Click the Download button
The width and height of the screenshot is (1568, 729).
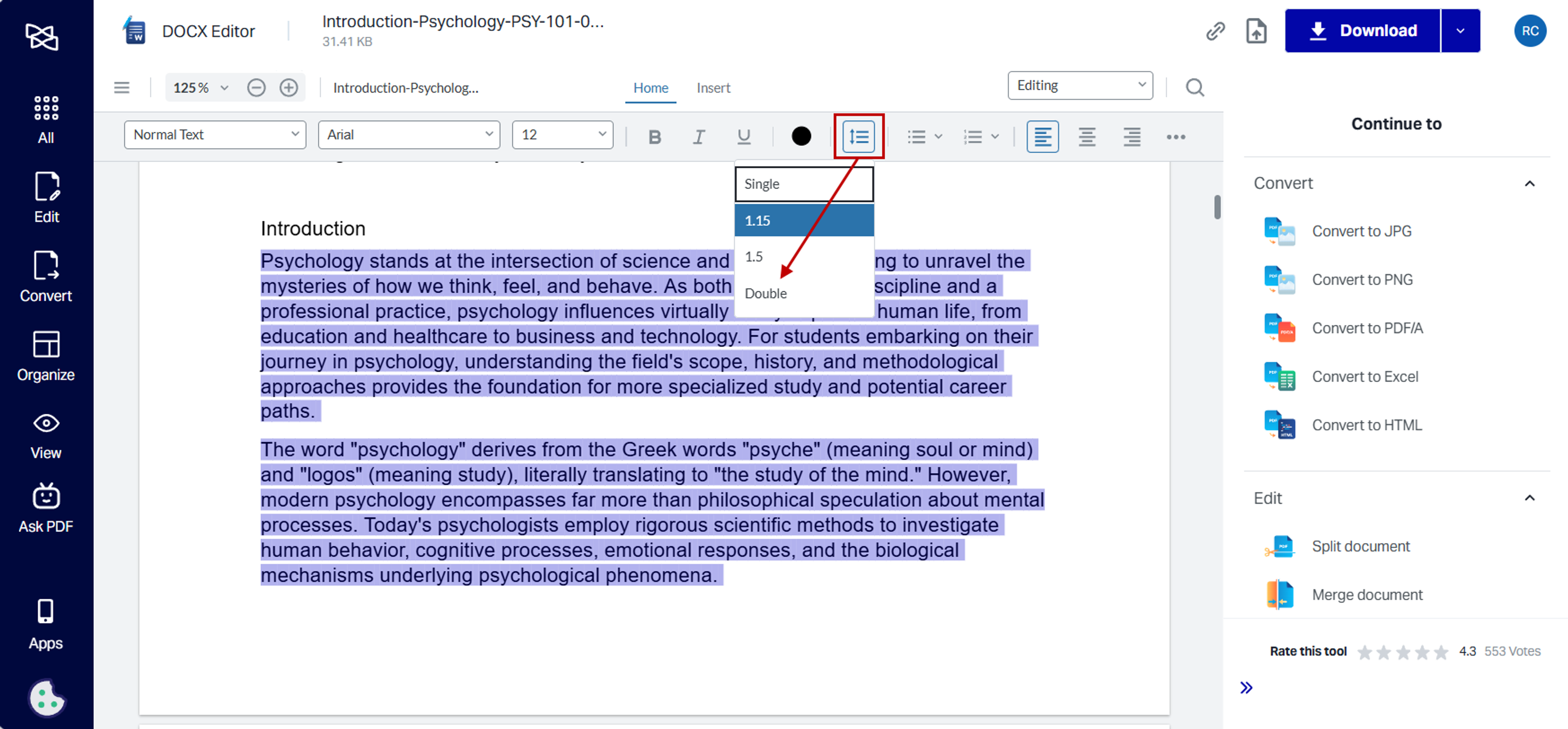pos(1362,31)
